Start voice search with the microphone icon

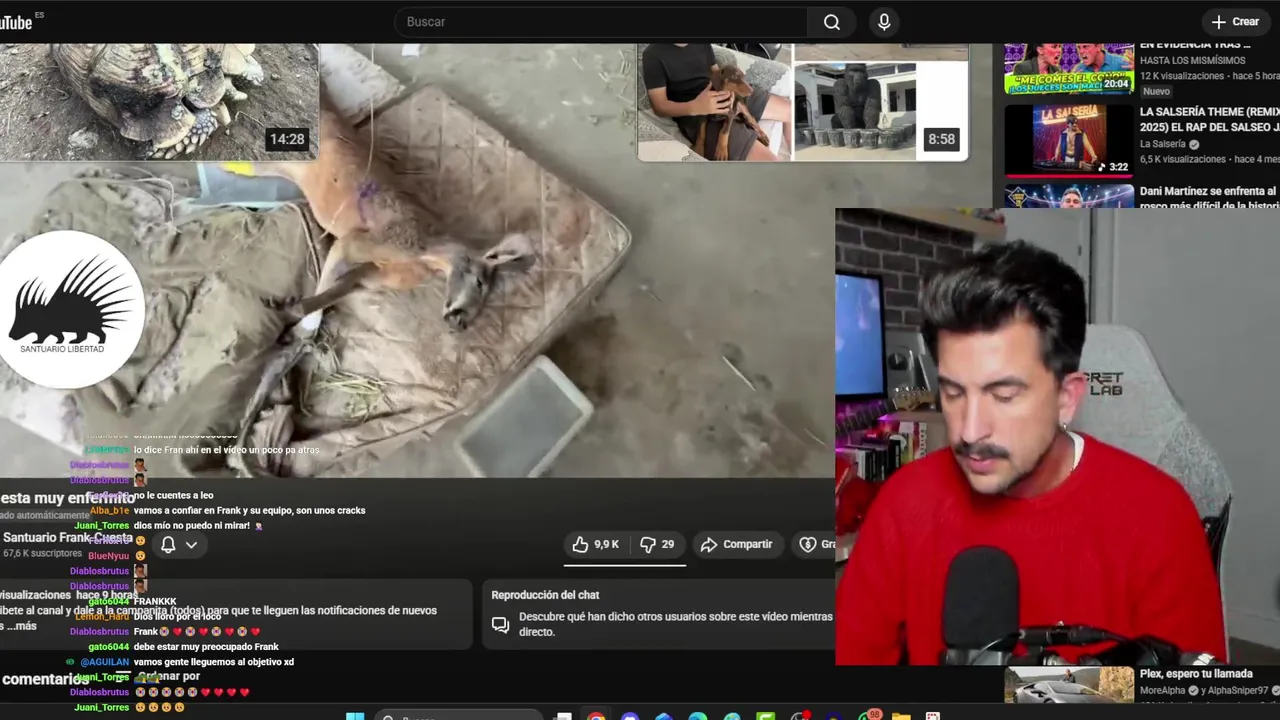[884, 22]
